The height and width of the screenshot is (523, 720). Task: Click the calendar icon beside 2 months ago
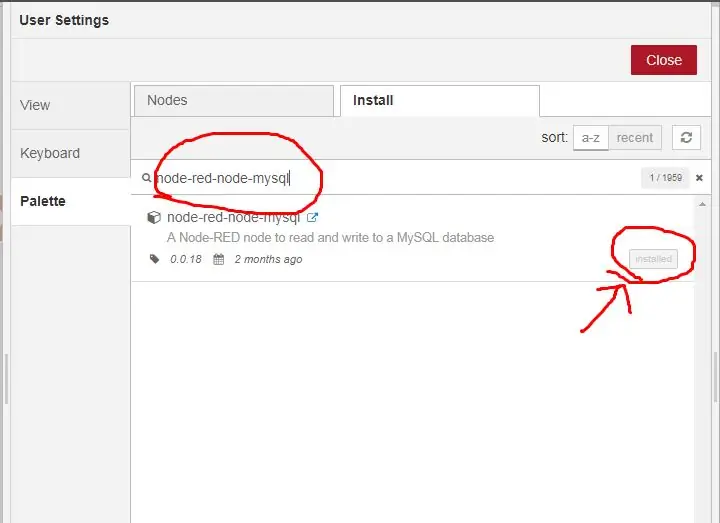click(219, 259)
